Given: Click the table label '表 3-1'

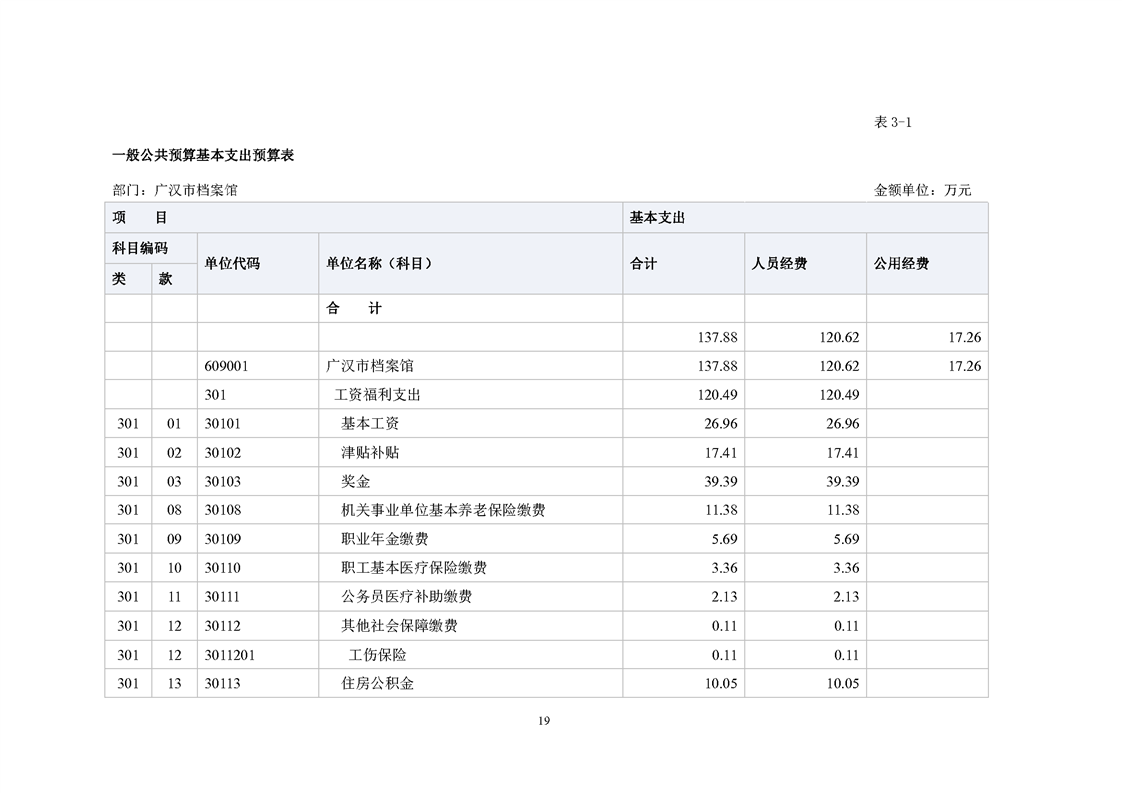Looking at the screenshot, I should [892, 122].
